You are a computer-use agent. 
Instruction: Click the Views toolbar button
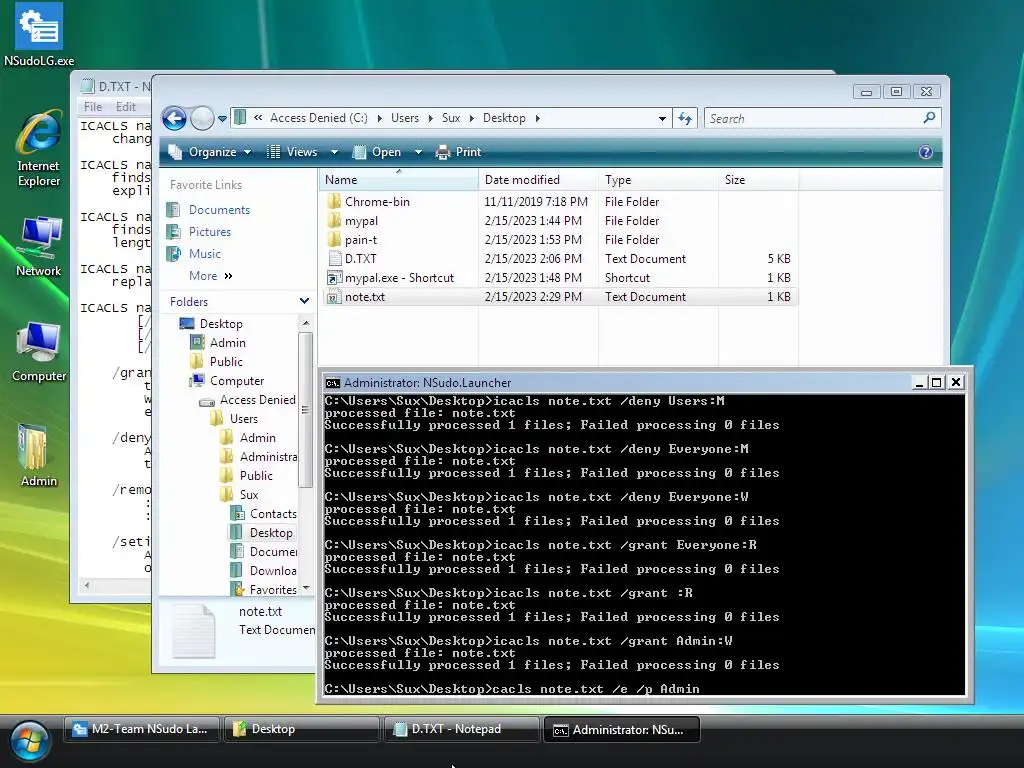click(293, 152)
